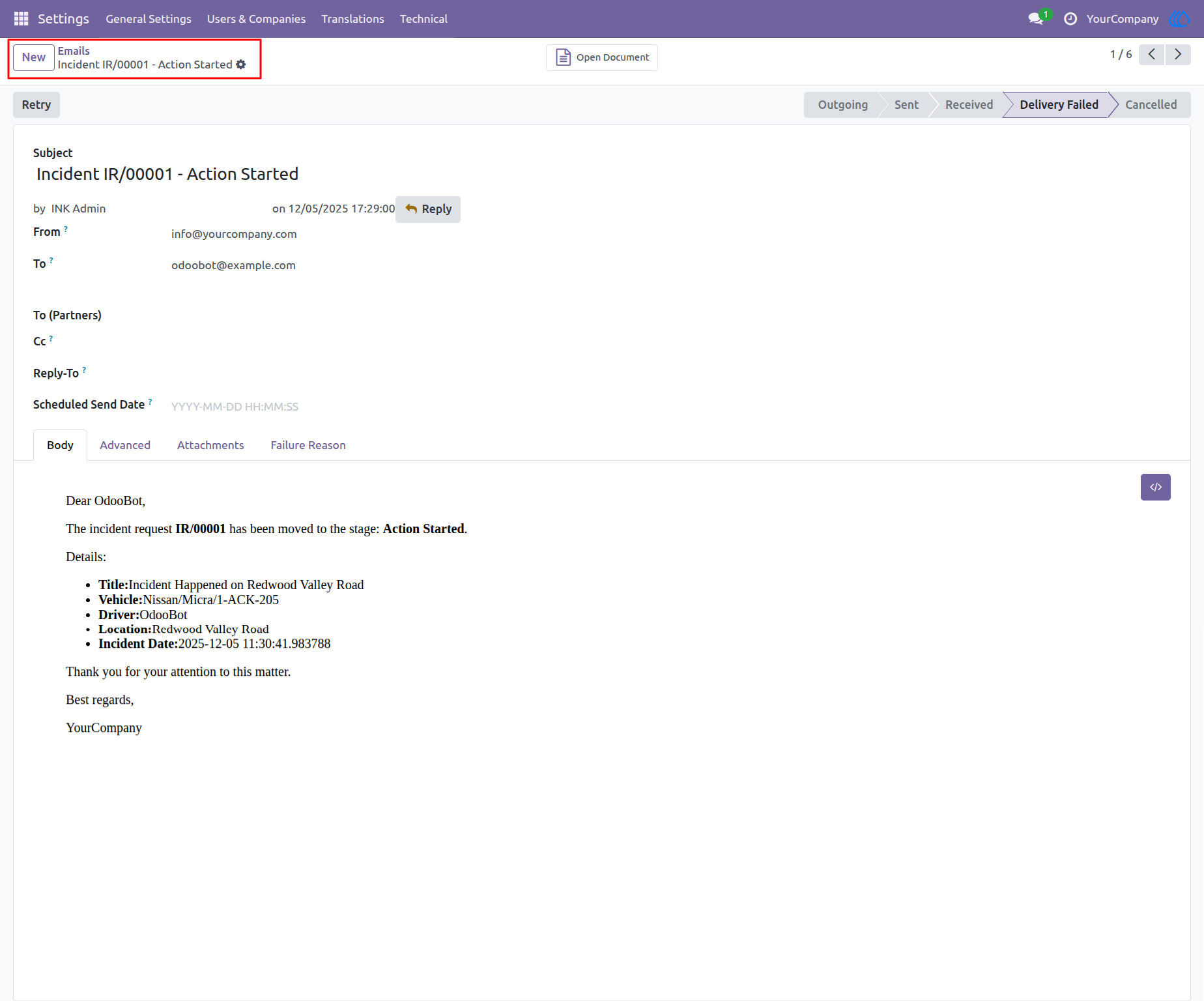This screenshot has width=1204, height=1003.
Task: Click the To email address field
Action: click(x=233, y=265)
